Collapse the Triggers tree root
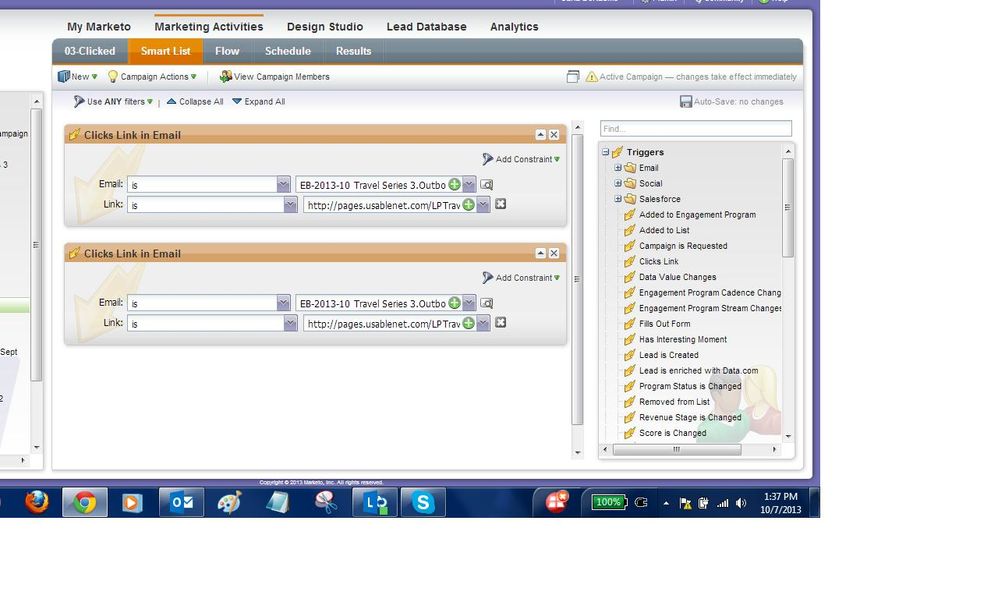 (605, 152)
